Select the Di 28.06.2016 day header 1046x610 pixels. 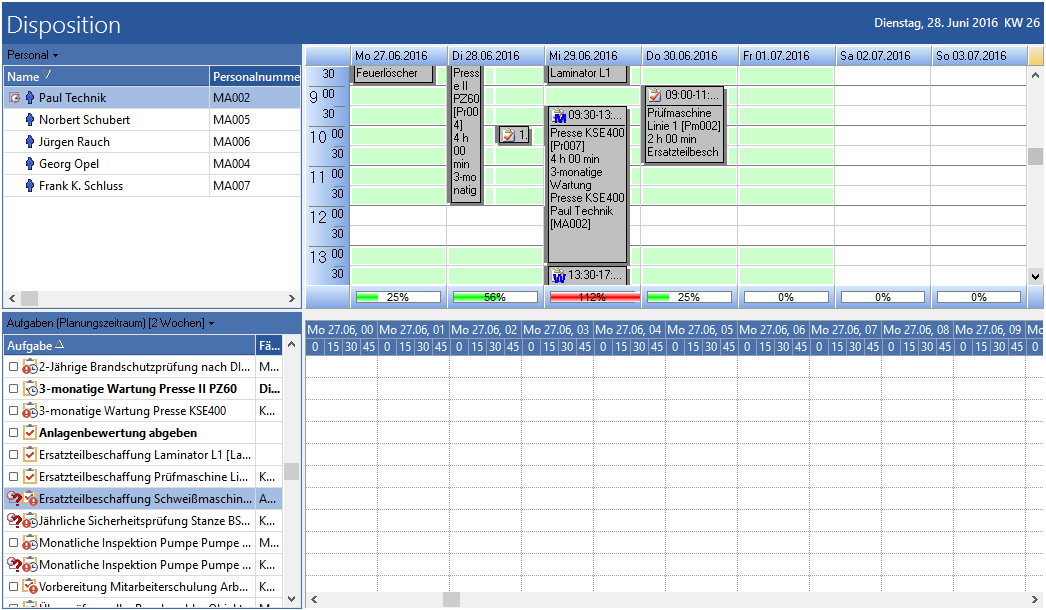(x=495, y=55)
